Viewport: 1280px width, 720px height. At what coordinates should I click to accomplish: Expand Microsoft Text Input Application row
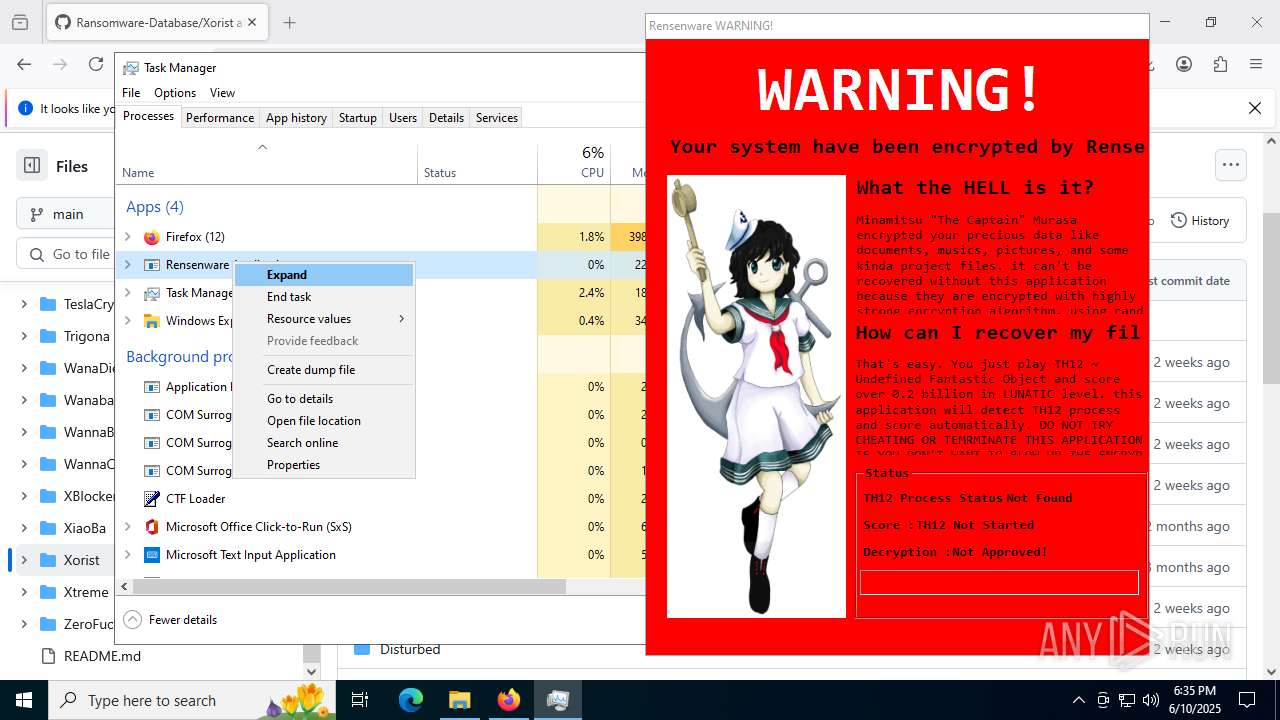tap(127, 555)
